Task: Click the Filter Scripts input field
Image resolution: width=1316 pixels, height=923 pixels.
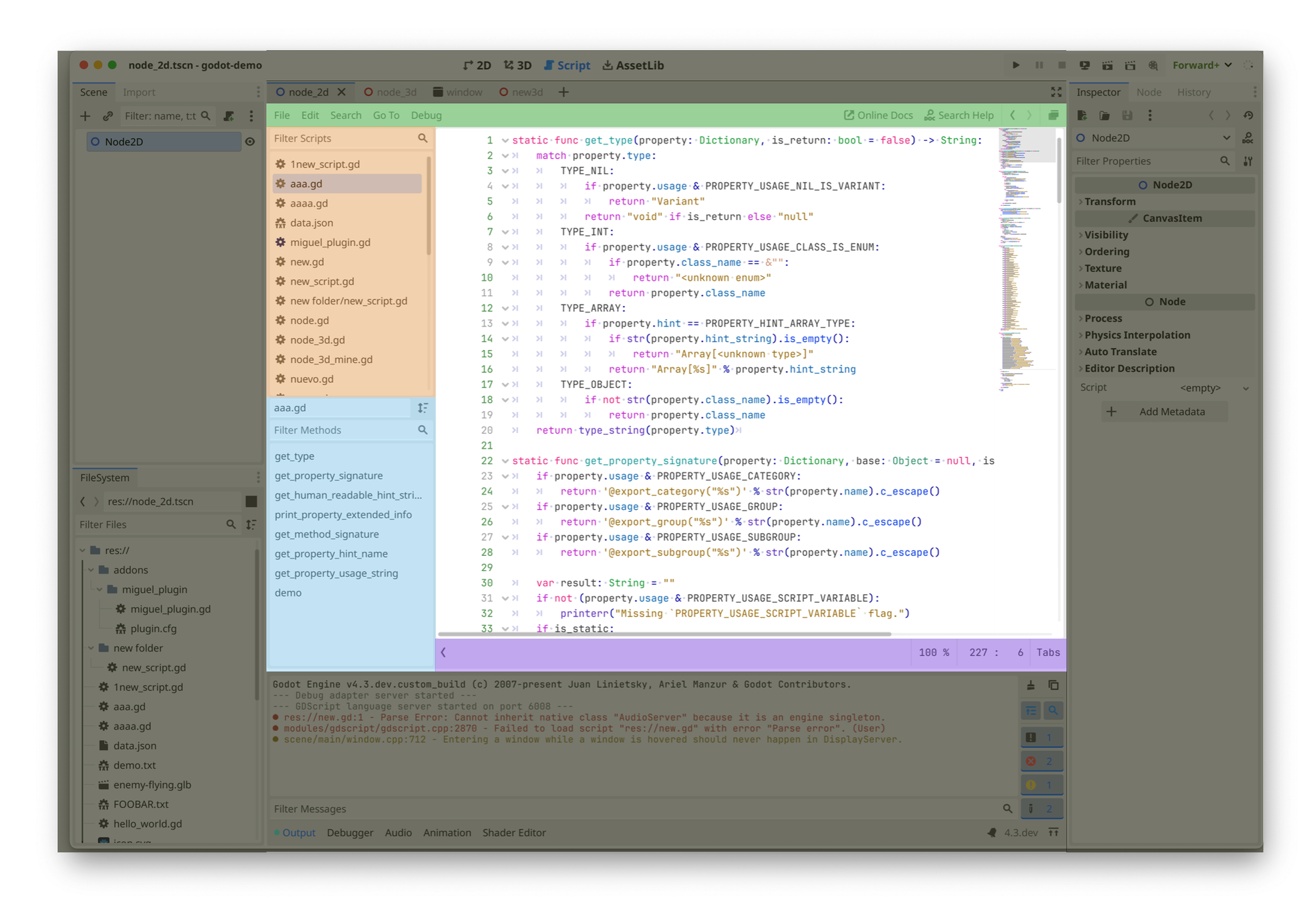Action: [342, 138]
